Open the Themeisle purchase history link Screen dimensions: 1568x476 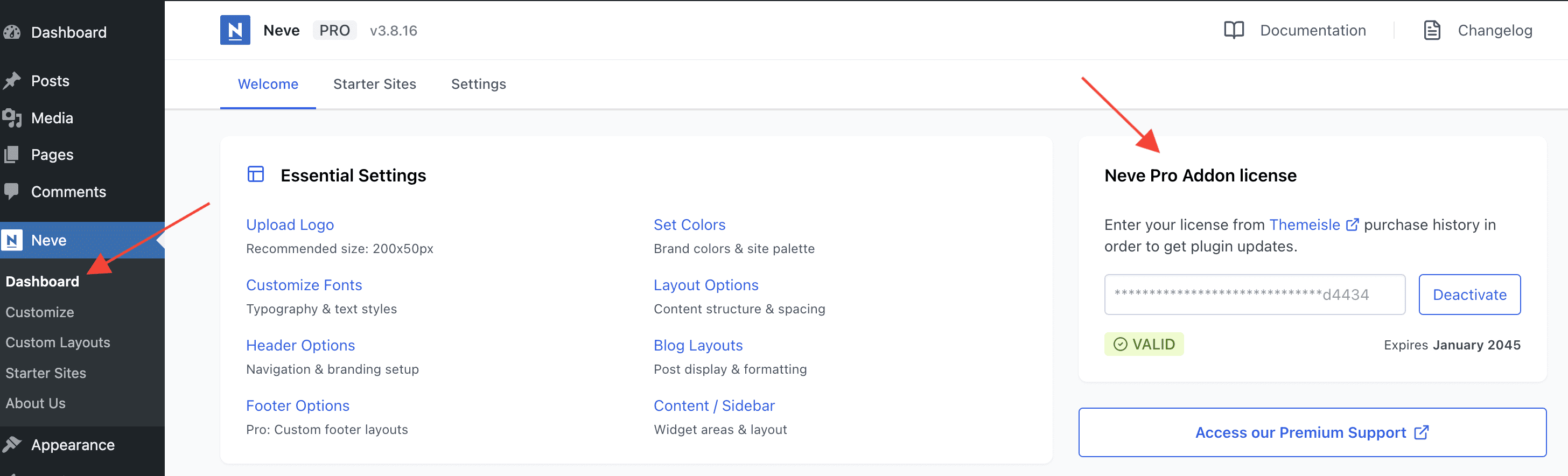(1305, 225)
